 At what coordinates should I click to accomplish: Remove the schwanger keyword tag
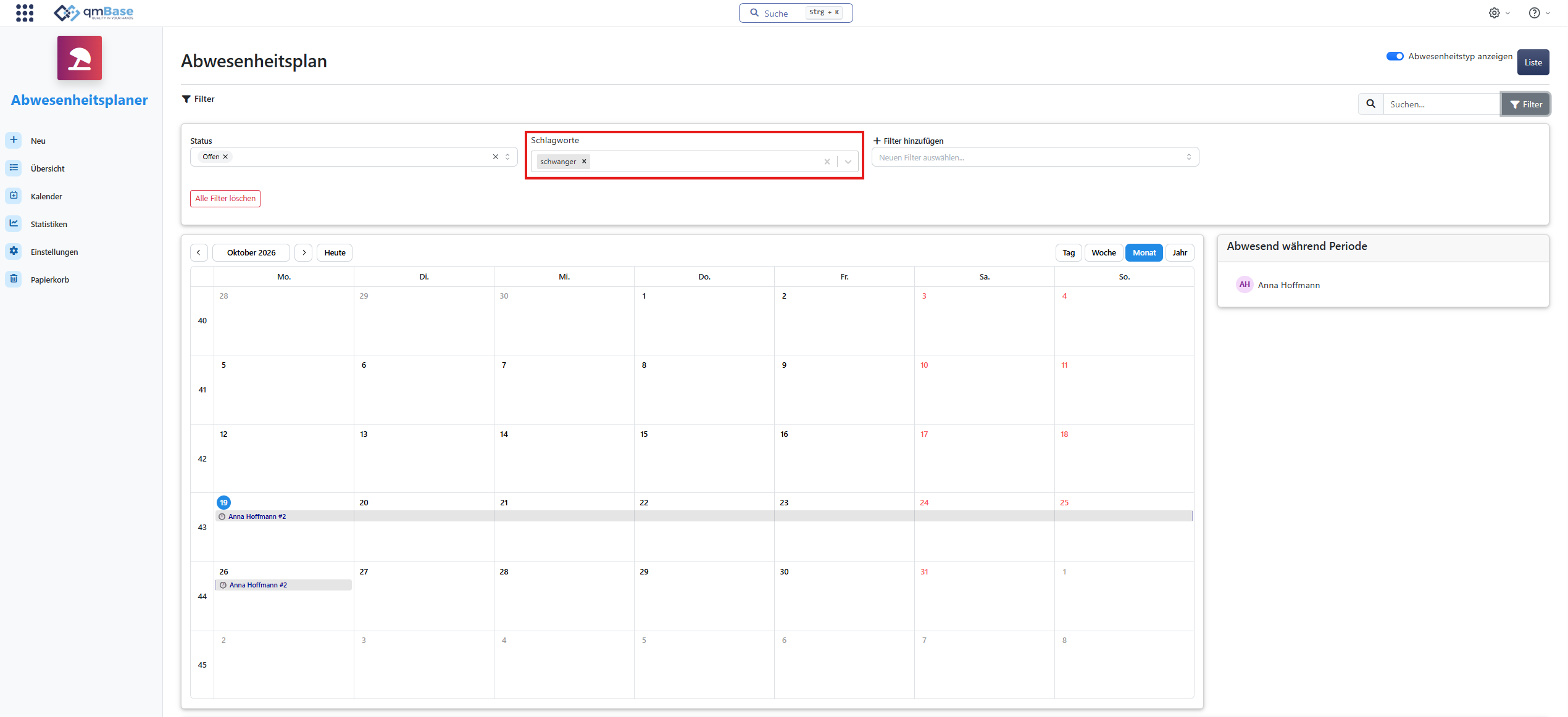point(584,162)
